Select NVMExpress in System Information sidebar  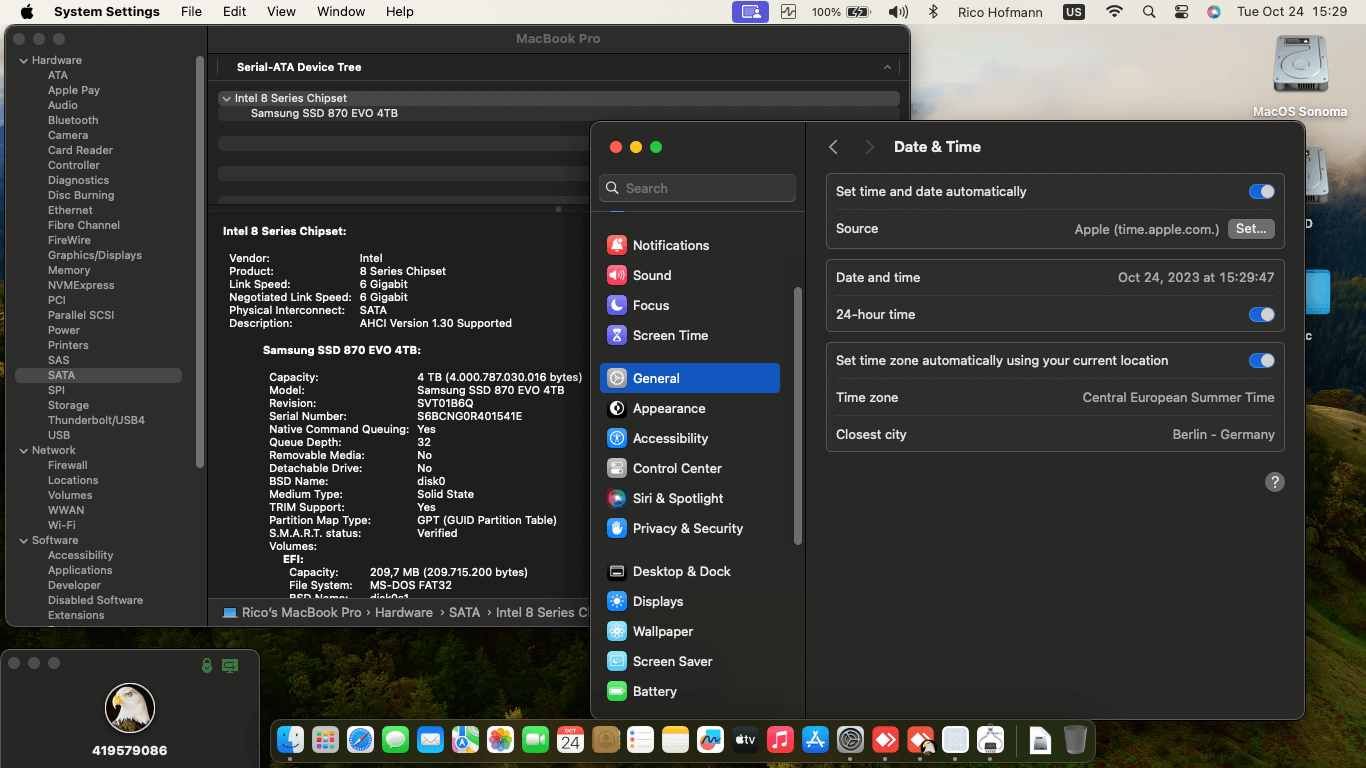tap(81, 285)
